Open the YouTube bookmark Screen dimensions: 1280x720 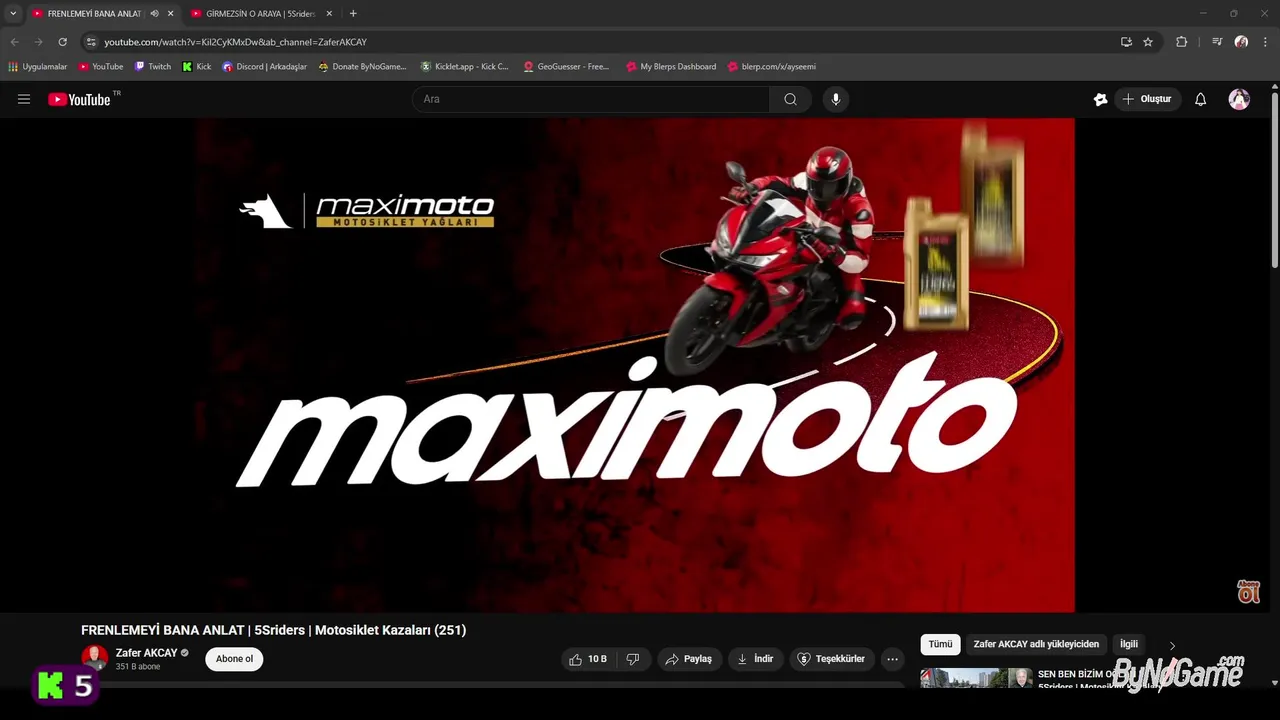[101, 67]
